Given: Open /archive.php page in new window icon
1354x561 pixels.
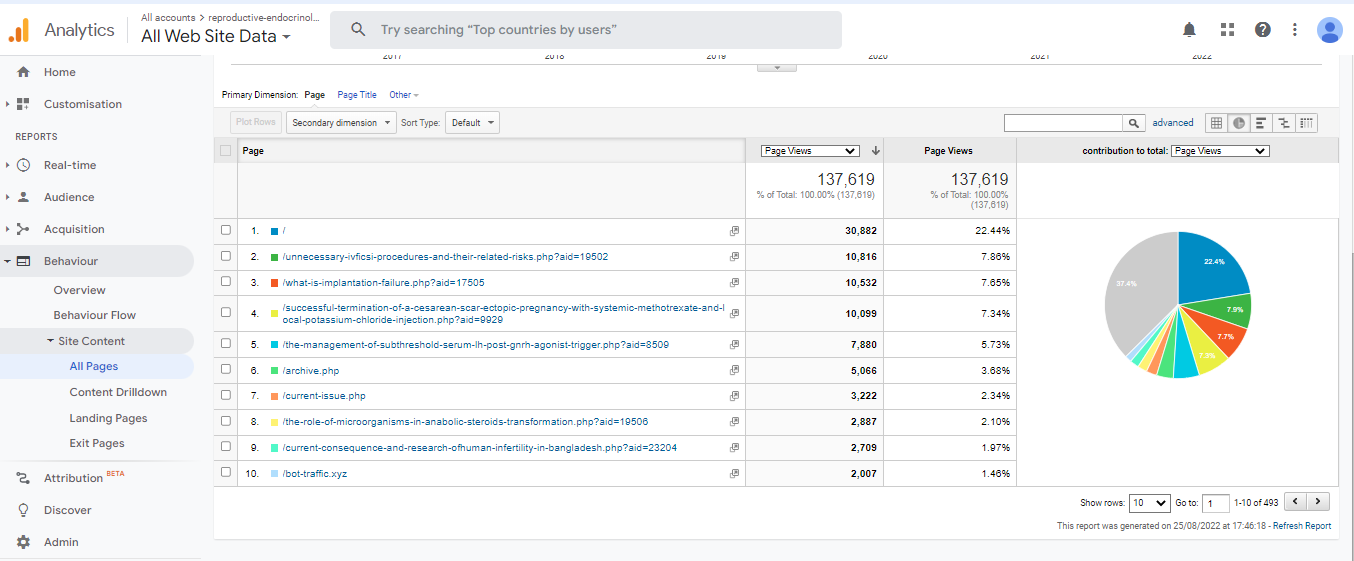Looking at the screenshot, I should tap(734, 371).
